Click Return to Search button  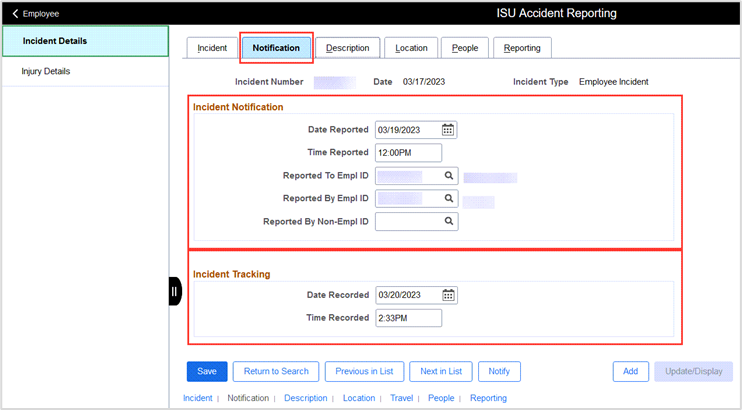click(276, 372)
